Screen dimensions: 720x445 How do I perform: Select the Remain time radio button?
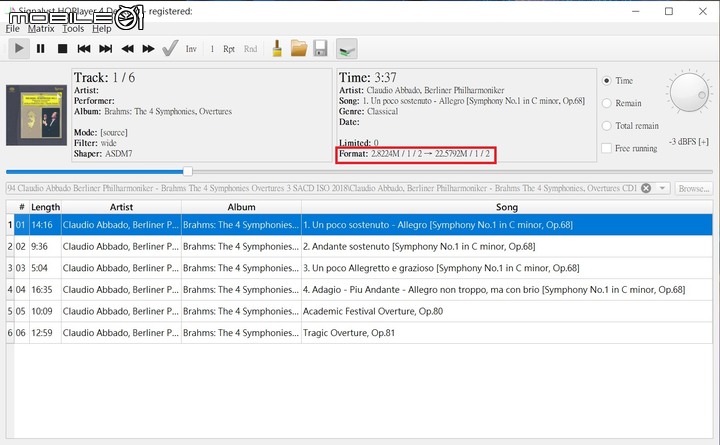pos(607,103)
